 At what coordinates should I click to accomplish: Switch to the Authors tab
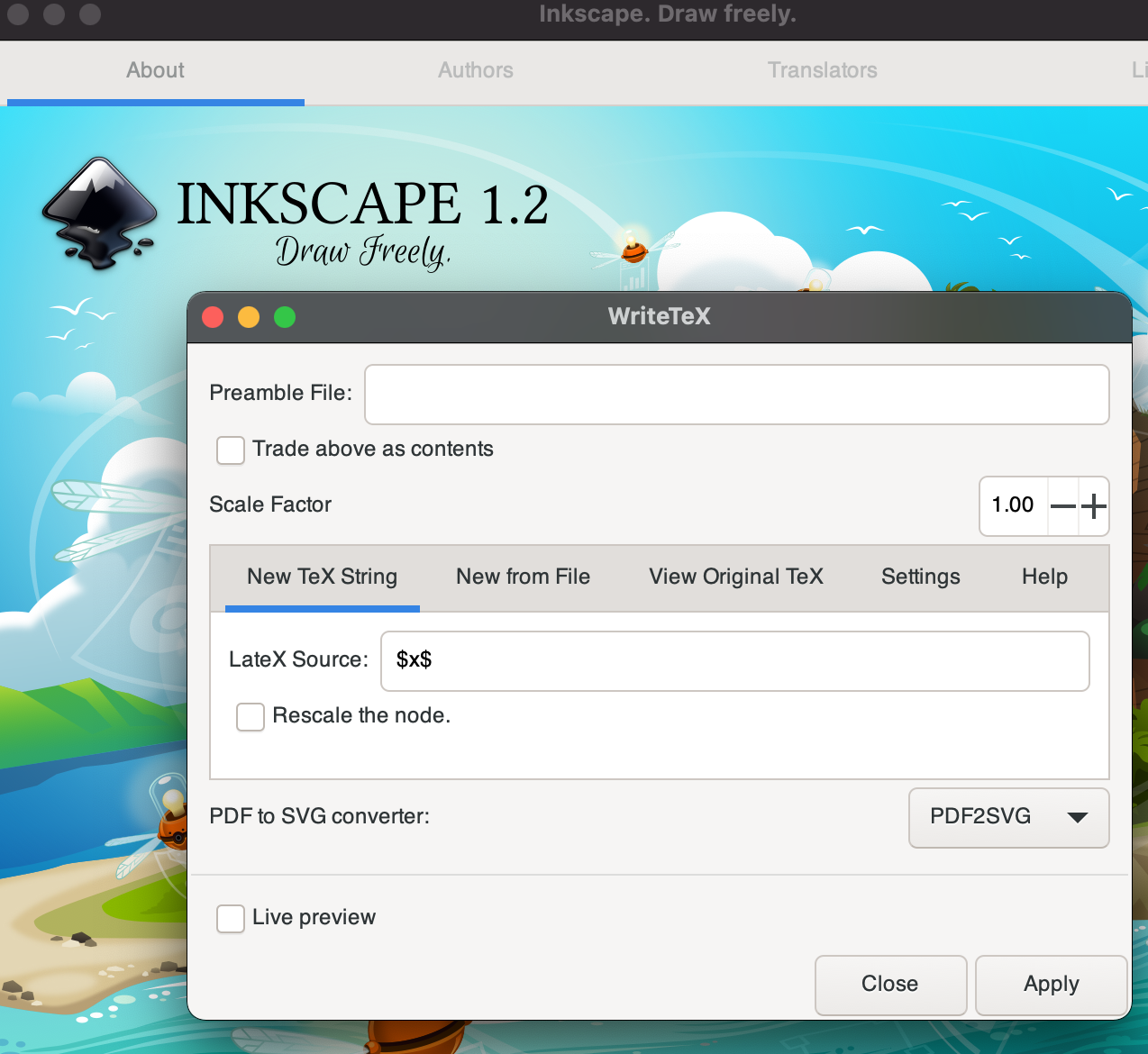tap(476, 71)
